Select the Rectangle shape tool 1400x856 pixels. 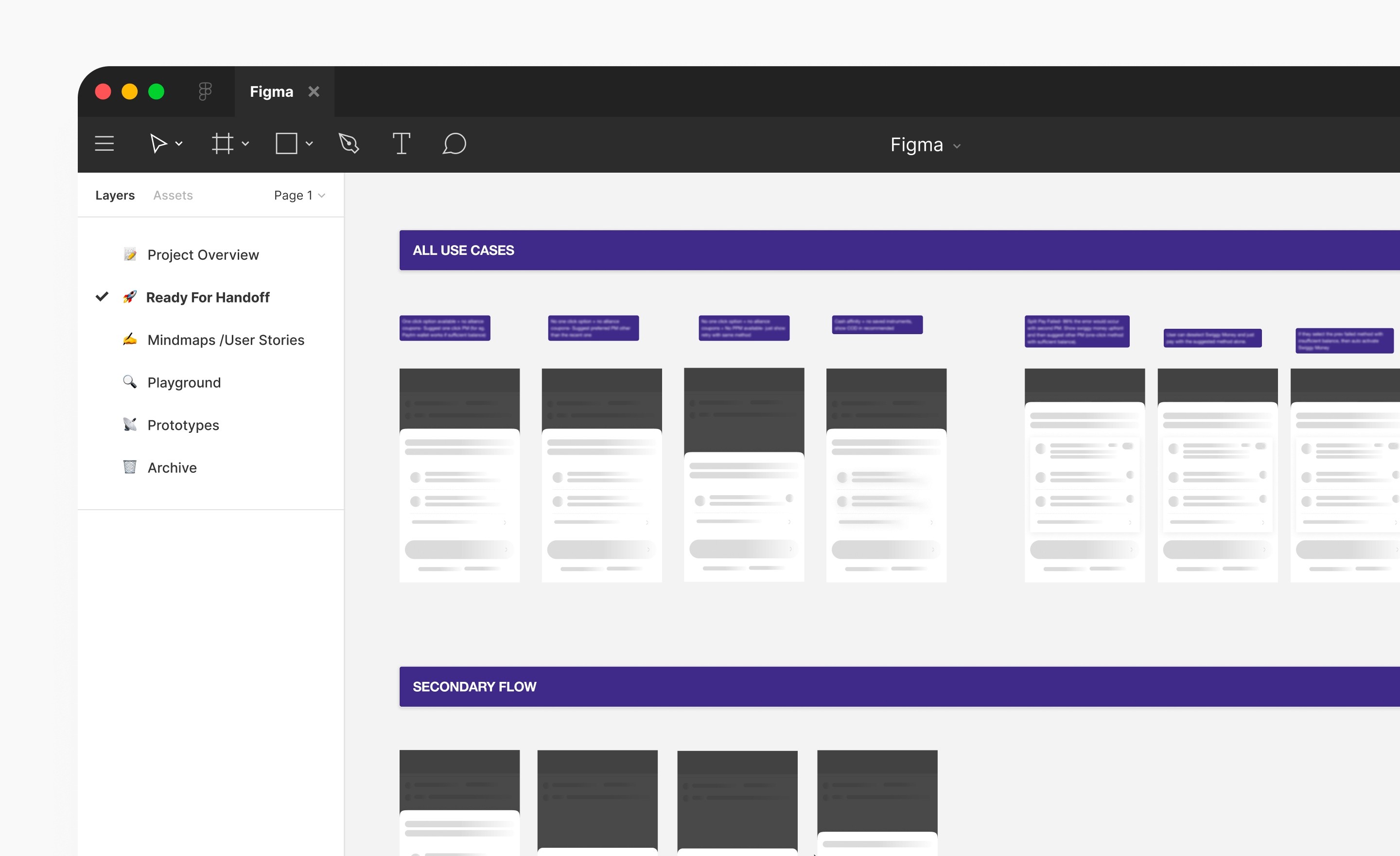(x=286, y=144)
